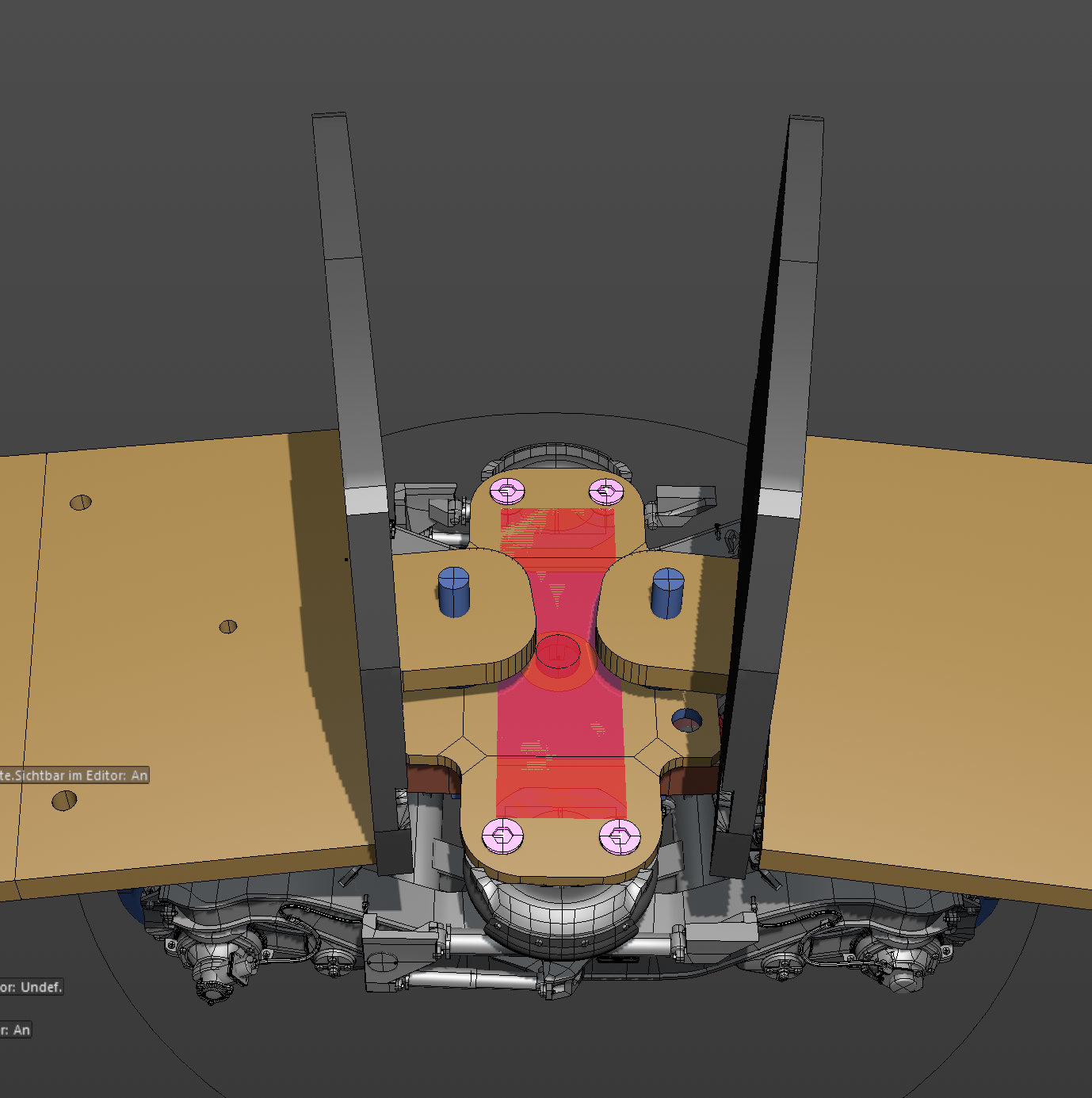This screenshot has width=1092, height=1098.
Task: Select the right tall dark gray post
Action: [x=769, y=495]
